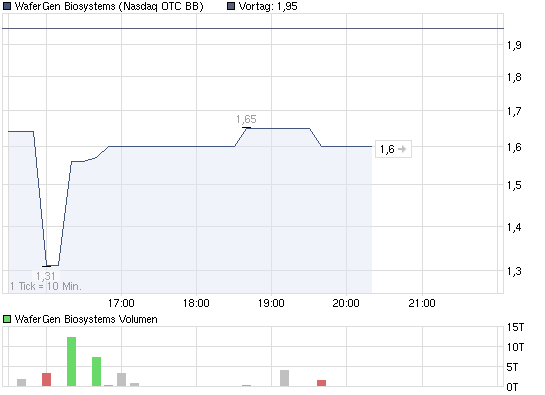Click the gray volume bar near 19:00

click(284, 378)
